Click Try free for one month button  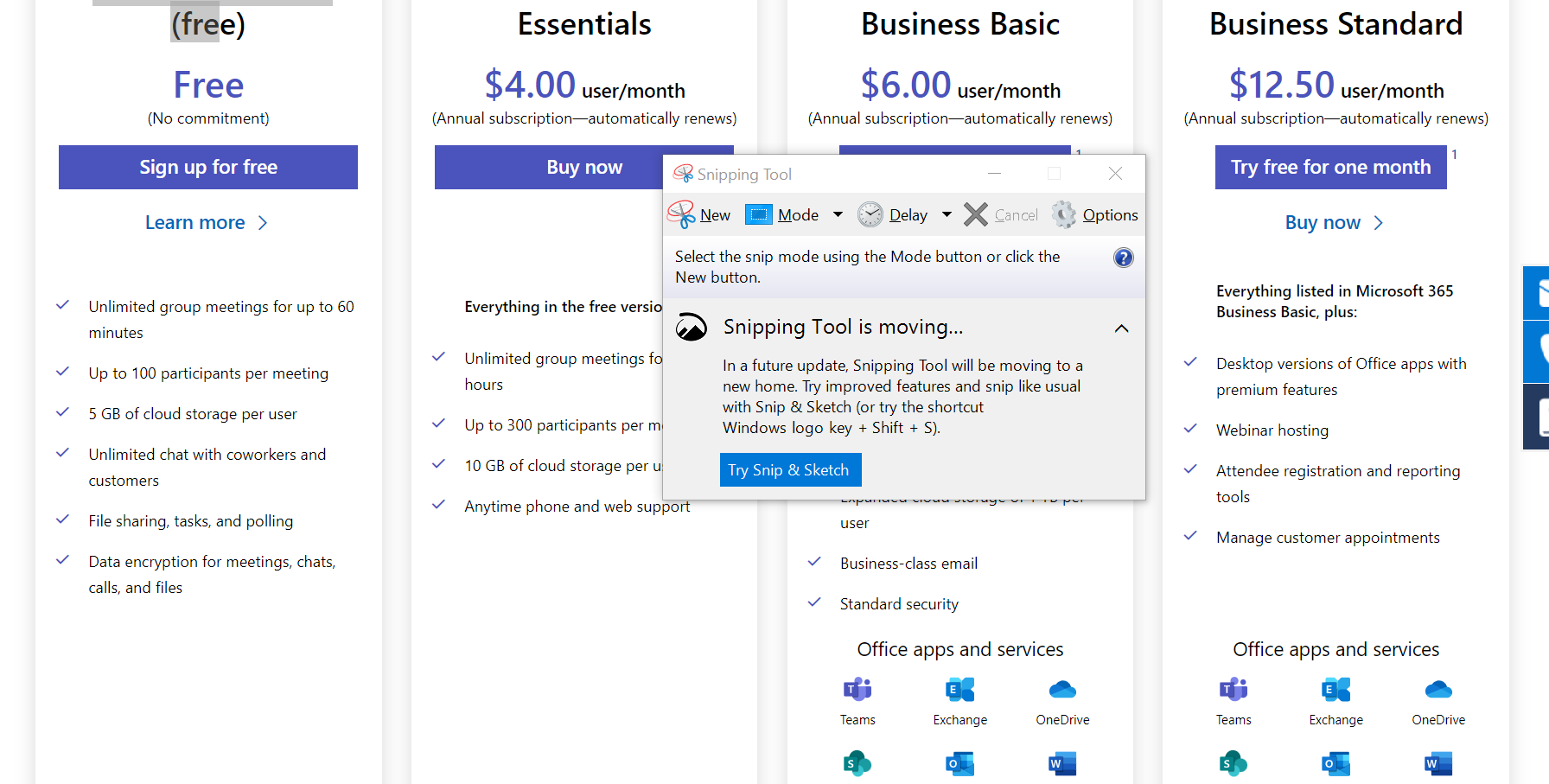(x=1330, y=167)
